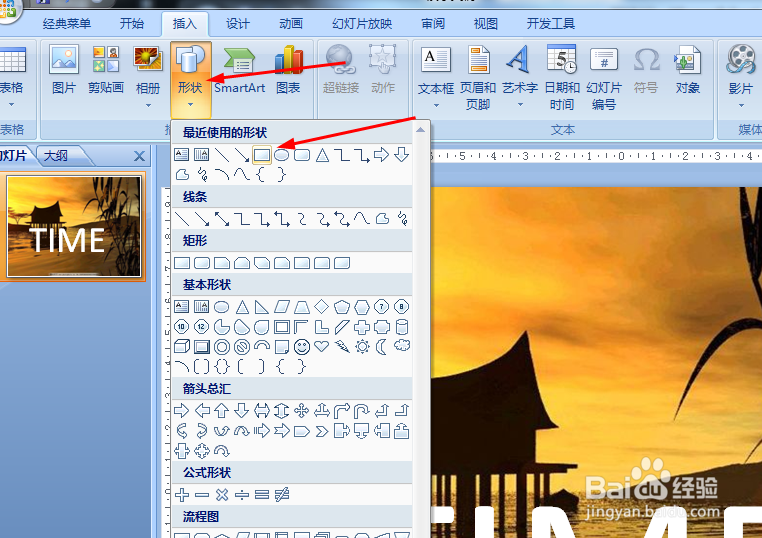Pick the cylinder (can) in 基本形状
This screenshot has height=538, width=762.
point(402,327)
